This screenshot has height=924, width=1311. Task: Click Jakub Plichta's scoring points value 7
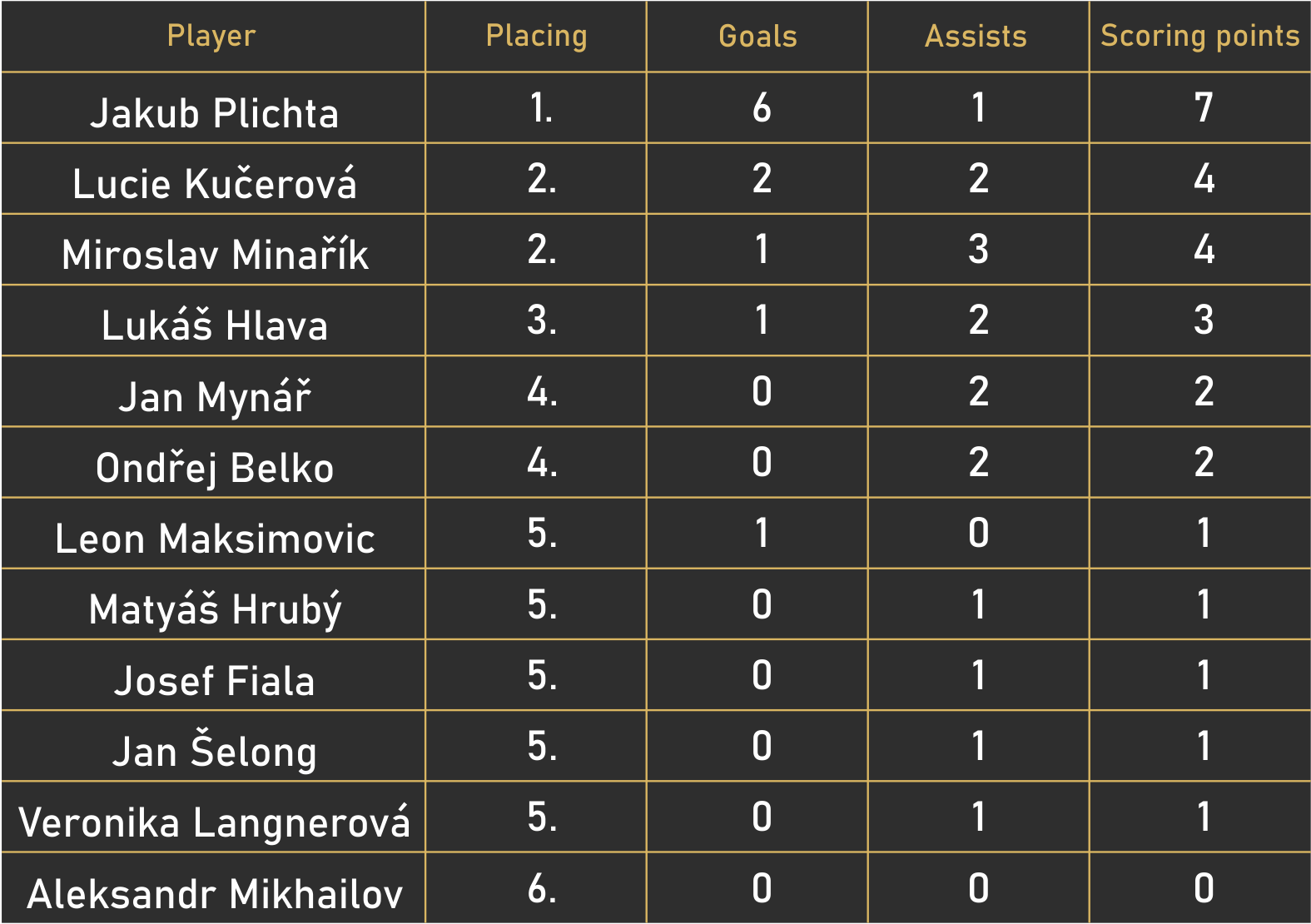[x=1204, y=108]
